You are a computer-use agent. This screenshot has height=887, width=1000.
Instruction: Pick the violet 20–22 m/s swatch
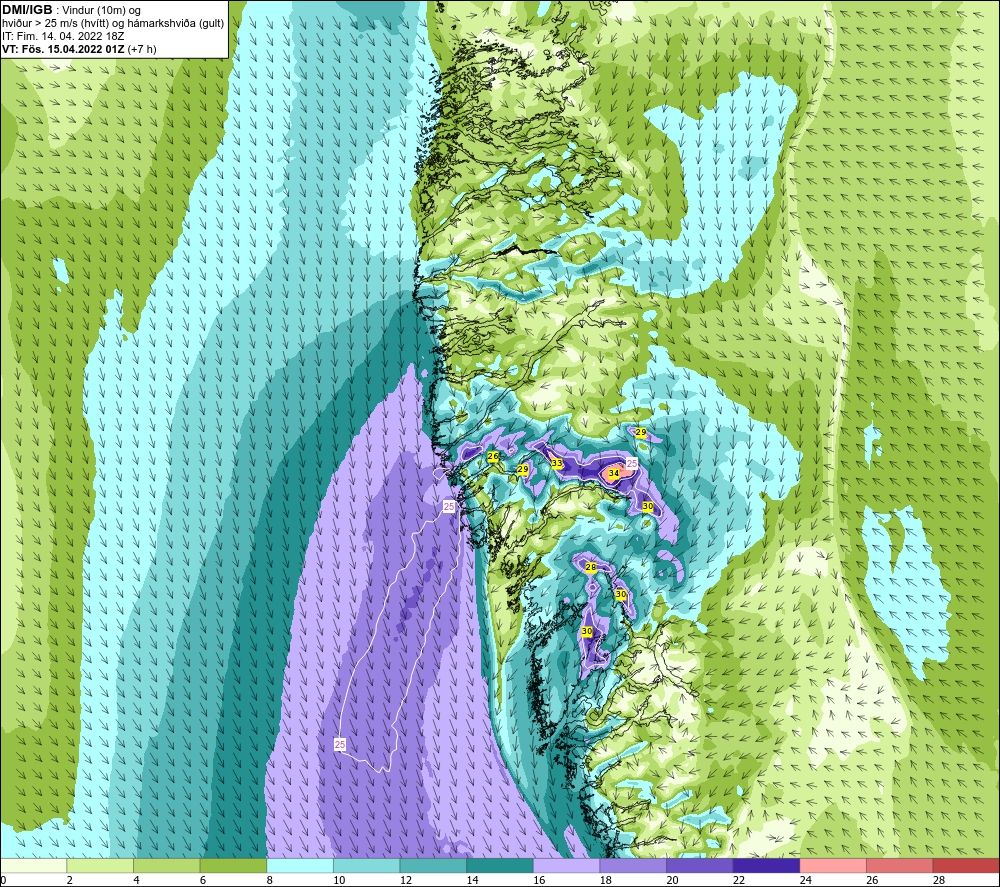pyautogui.click(x=700, y=865)
